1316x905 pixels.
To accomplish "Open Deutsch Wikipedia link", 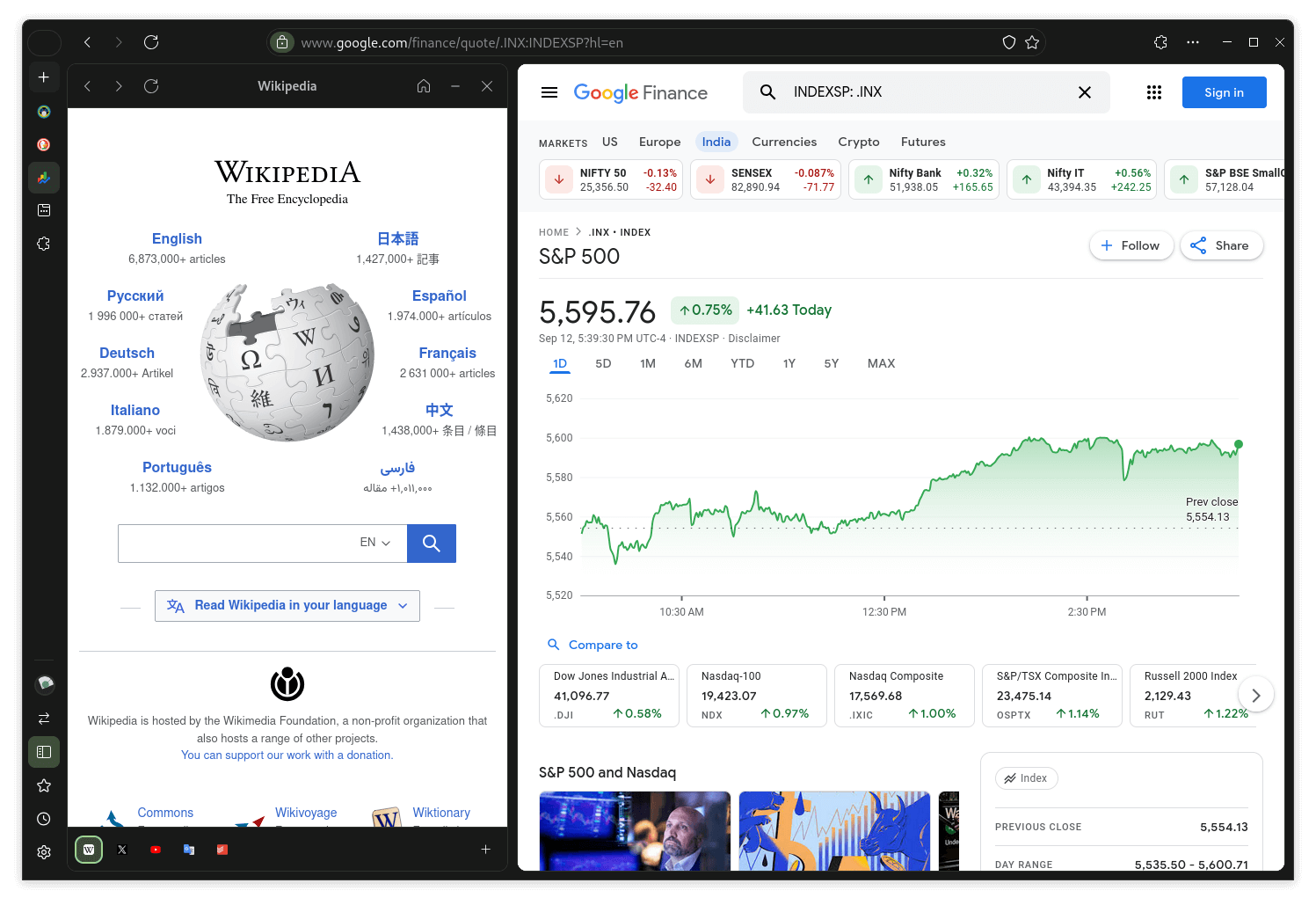I will pyautogui.click(x=127, y=353).
